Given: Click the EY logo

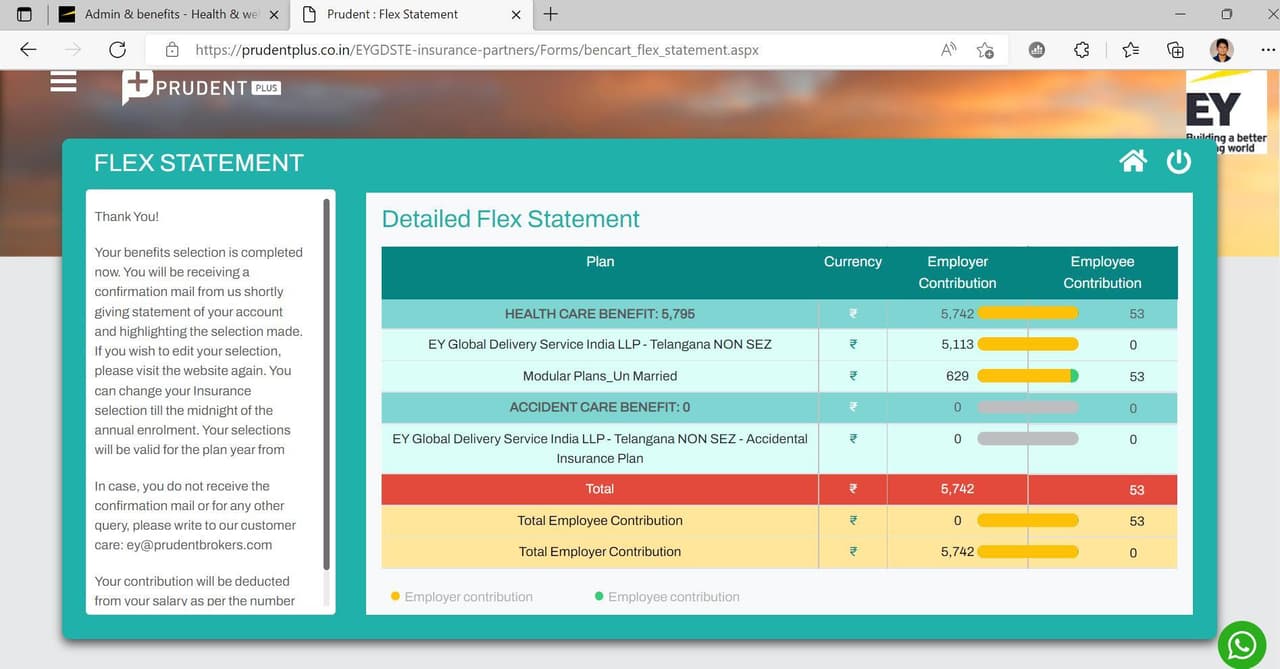Looking at the screenshot, I should [x=1226, y=112].
